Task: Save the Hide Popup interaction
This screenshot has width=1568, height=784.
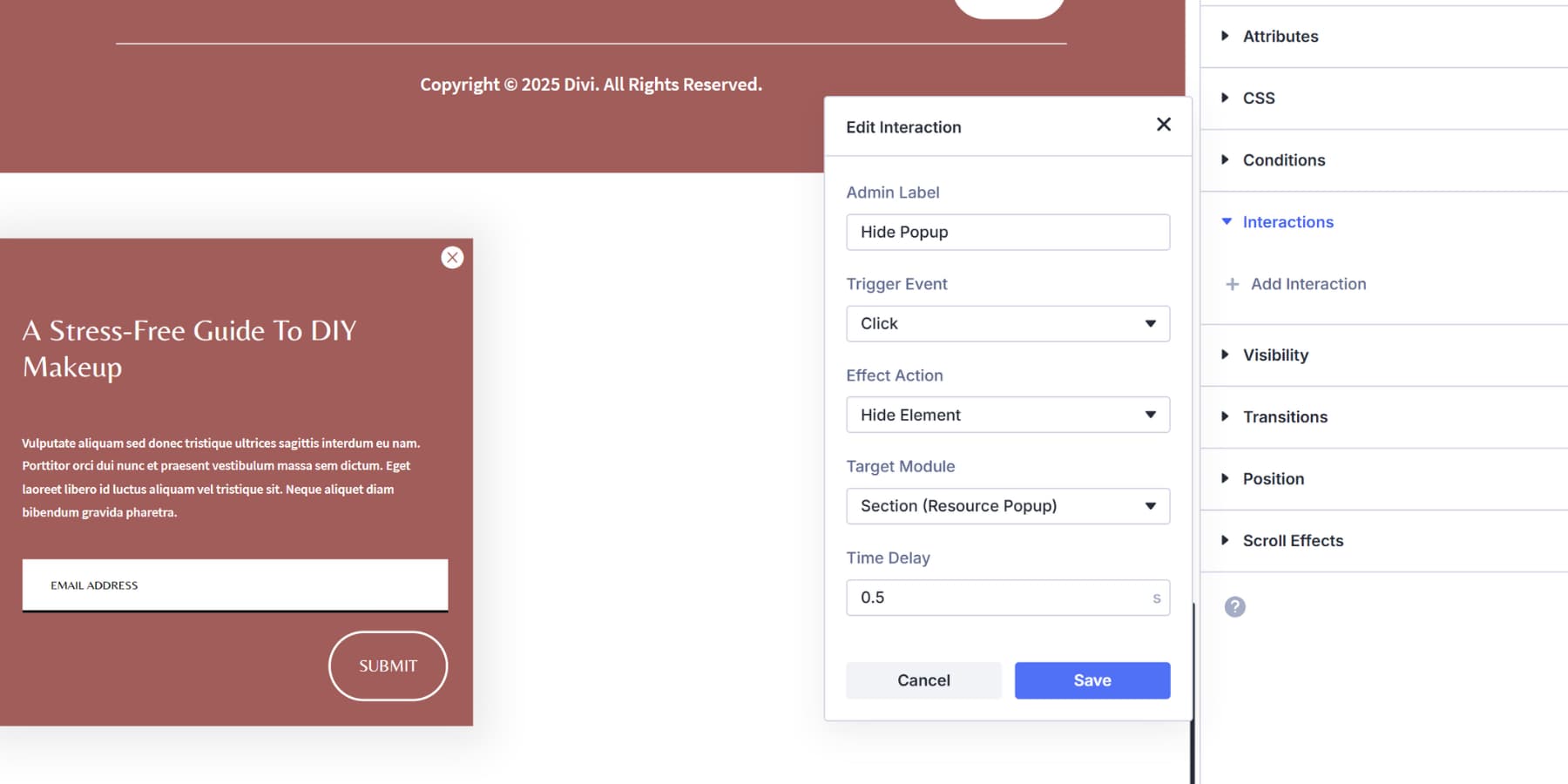Action: click(x=1092, y=680)
